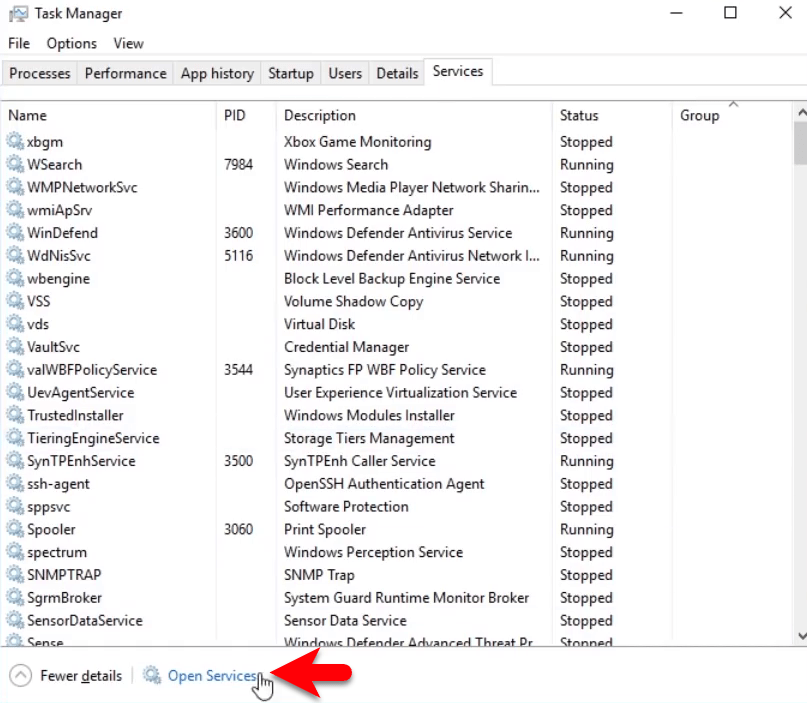Select Storage Tiers Management description

[x=369, y=438]
